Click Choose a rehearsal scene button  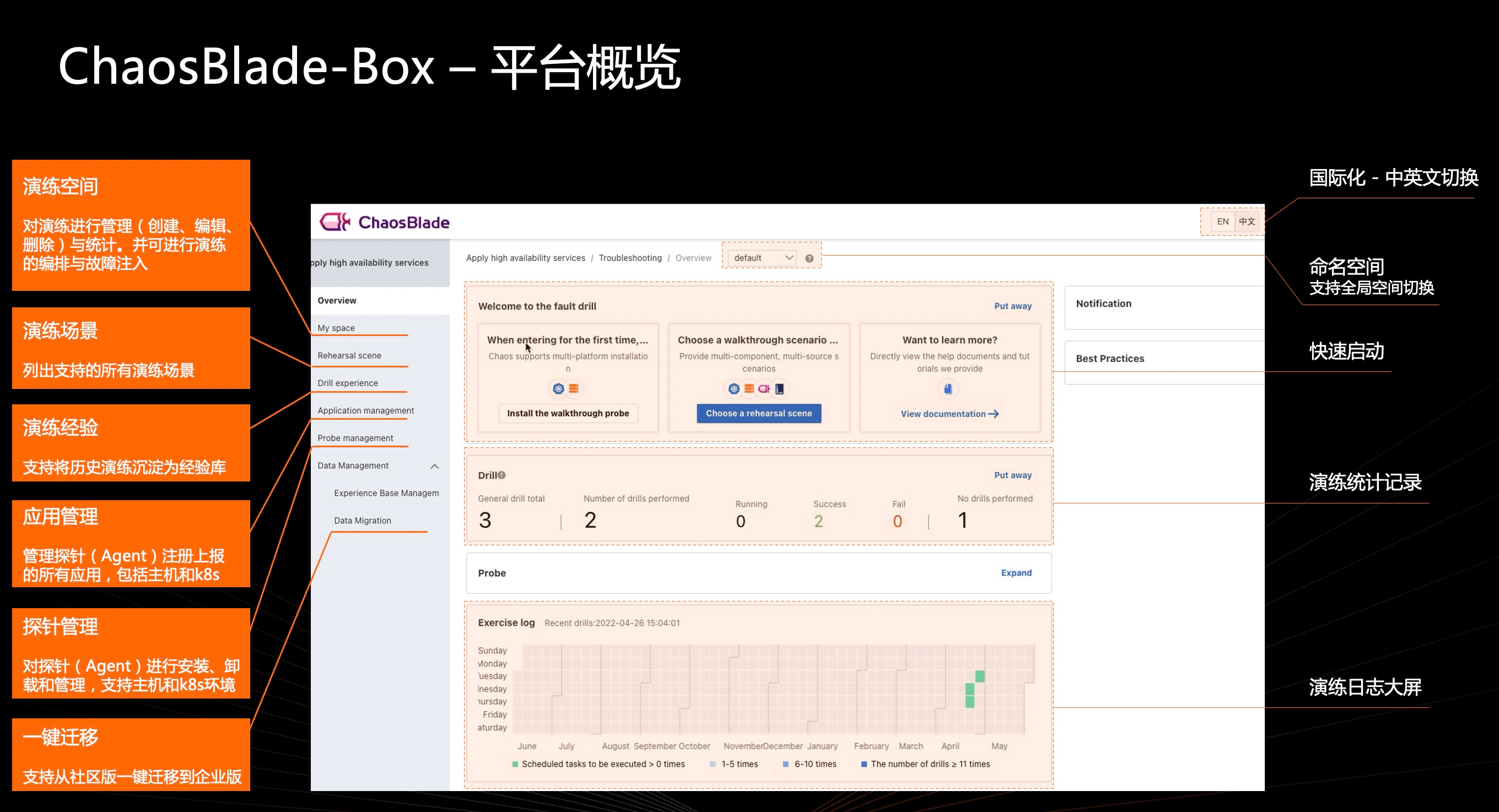point(758,413)
